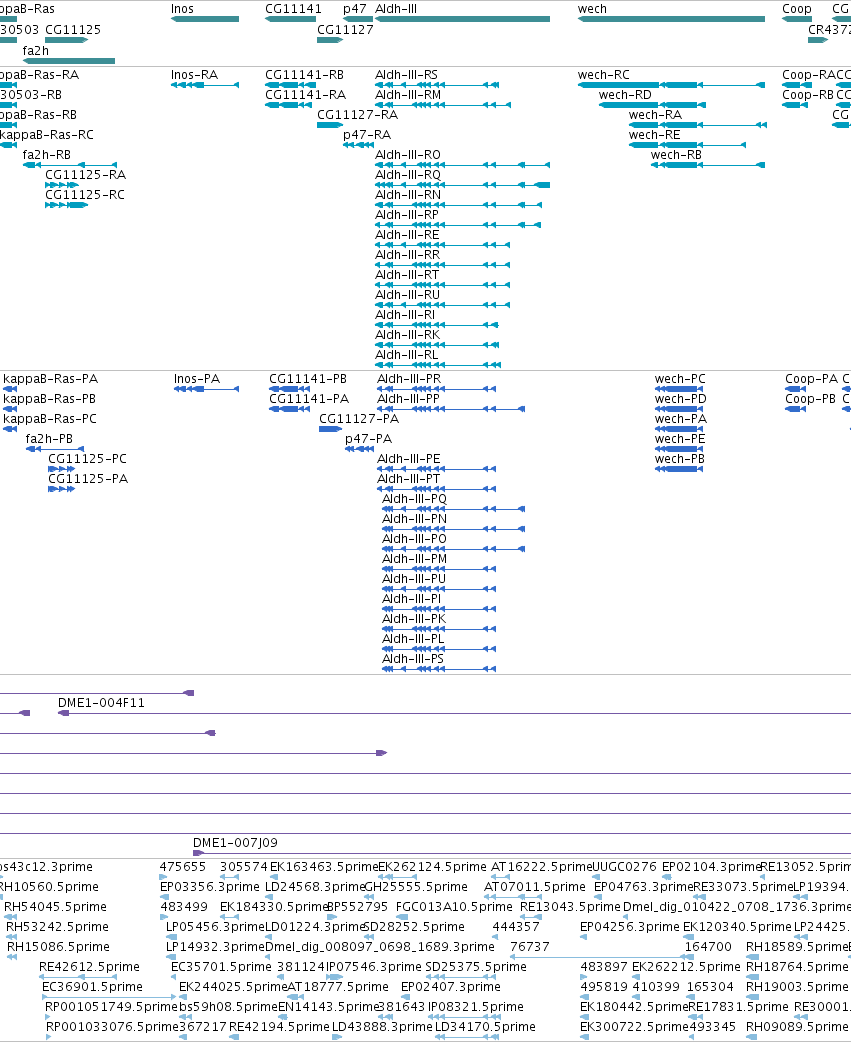Screen dimensions: 851x1042
Task: Select the Aldh-III-RS transcript
Action: pyautogui.click(x=437, y=85)
